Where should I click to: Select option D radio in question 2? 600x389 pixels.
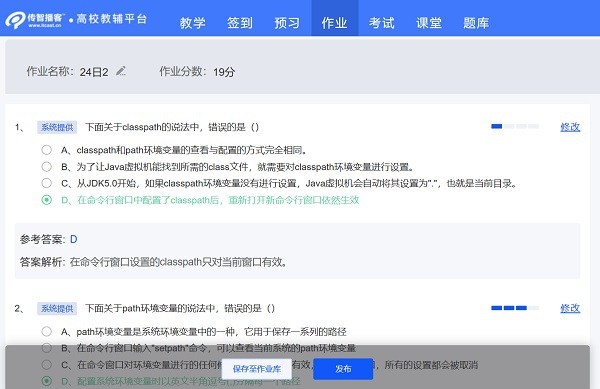click(47, 381)
